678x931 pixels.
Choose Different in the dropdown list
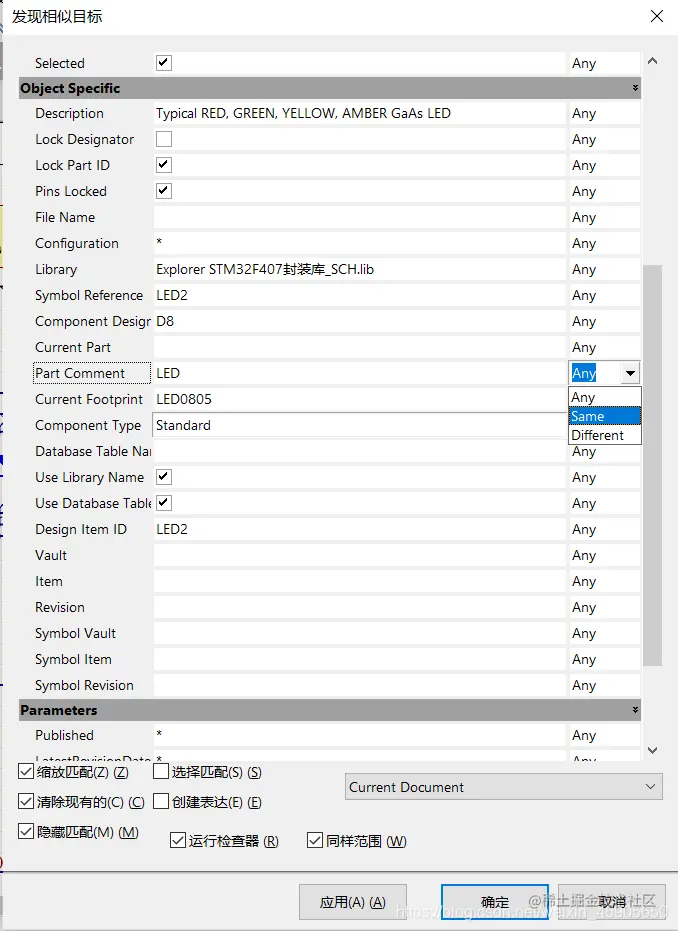tap(604, 435)
